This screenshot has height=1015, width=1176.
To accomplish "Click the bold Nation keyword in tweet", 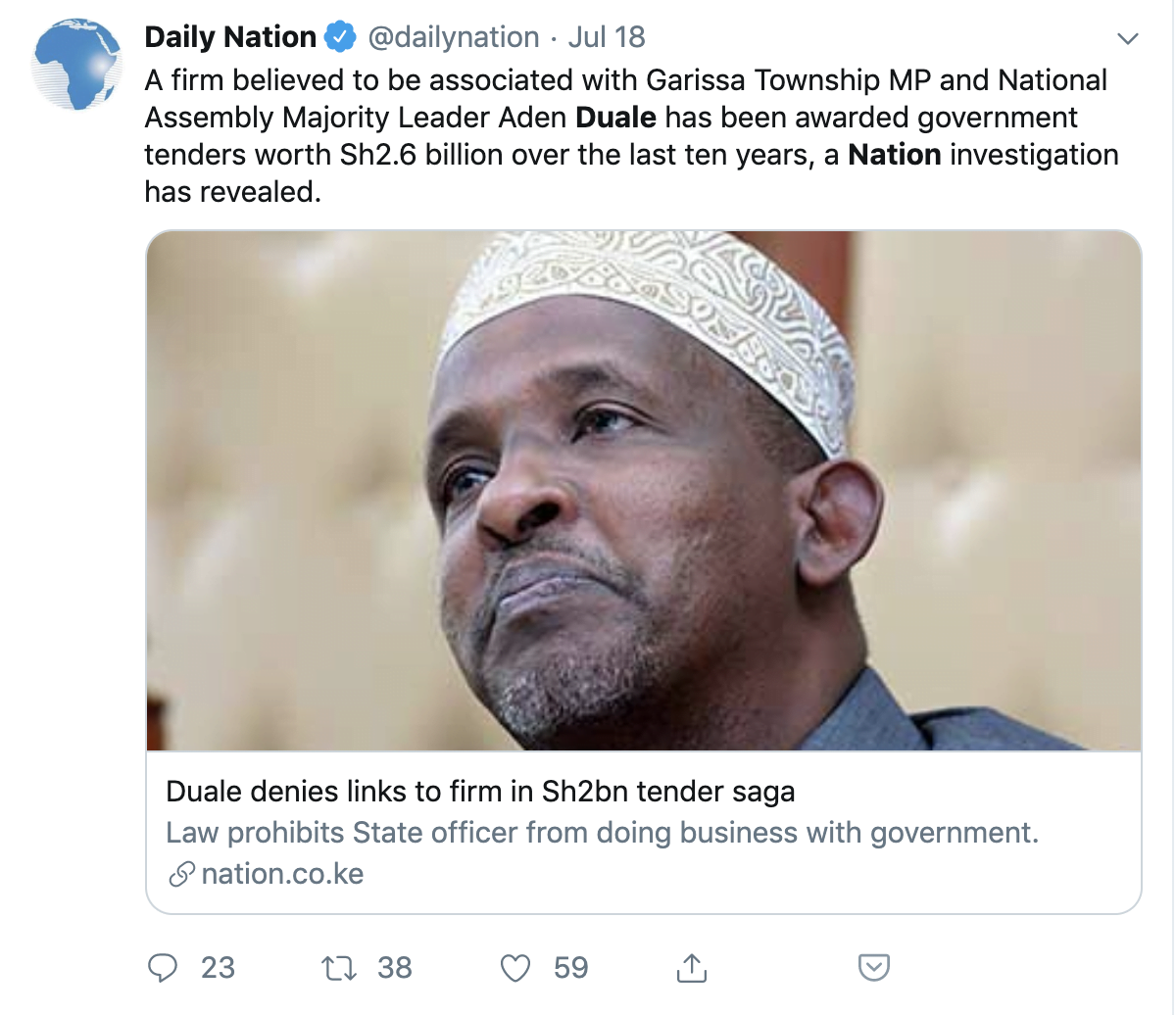I will tap(894, 155).
